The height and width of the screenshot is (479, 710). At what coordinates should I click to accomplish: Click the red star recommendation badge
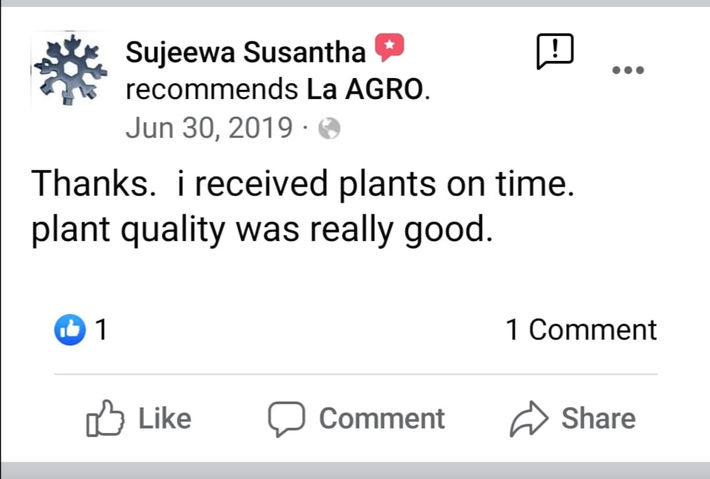[388, 48]
